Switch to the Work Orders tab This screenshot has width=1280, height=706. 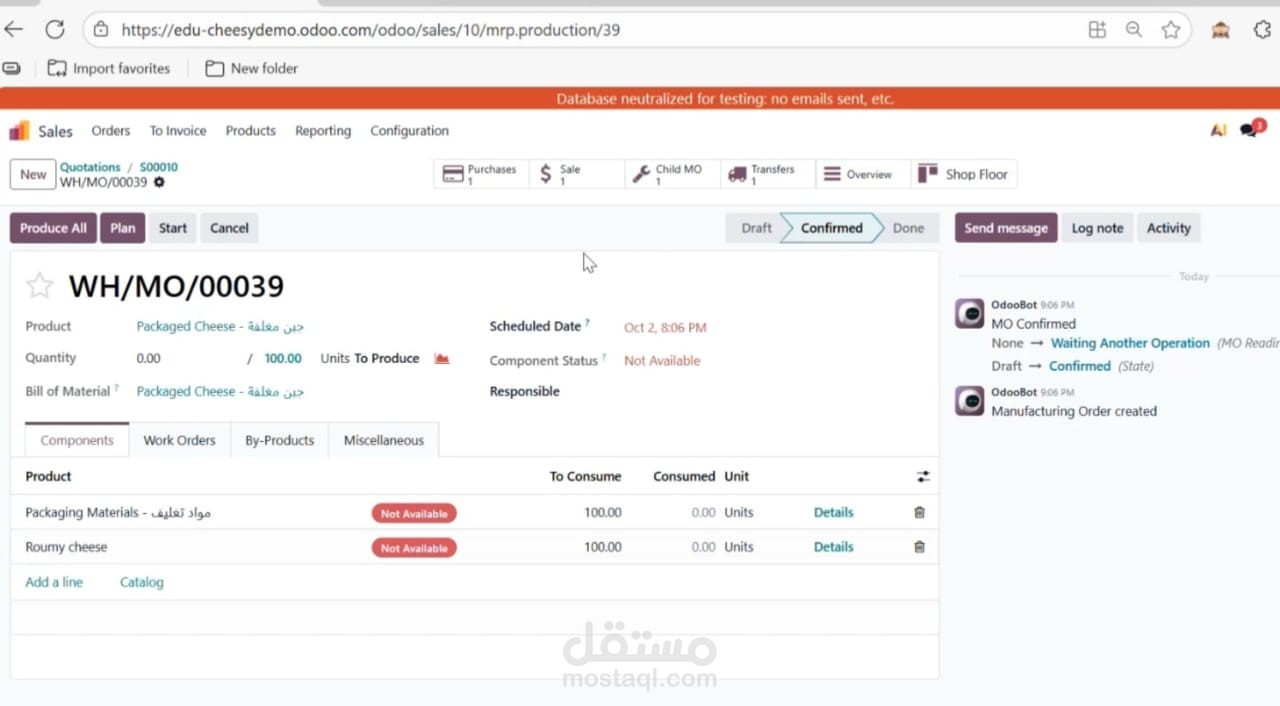179,440
